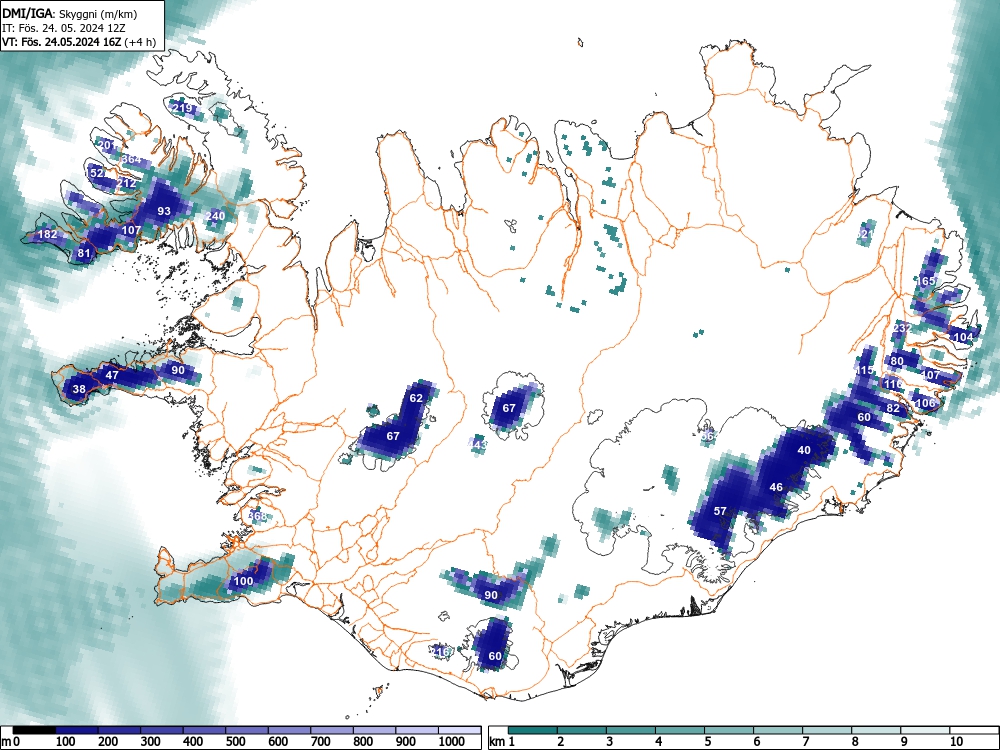Click the visibility value '104' on the east coast
Image resolution: width=1000 pixels, height=750 pixels.
[963, 336]
